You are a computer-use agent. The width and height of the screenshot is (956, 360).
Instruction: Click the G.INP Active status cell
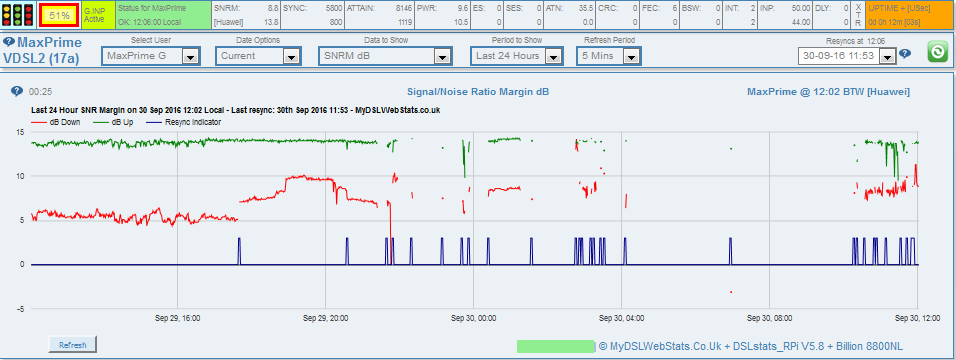[98, 15]
